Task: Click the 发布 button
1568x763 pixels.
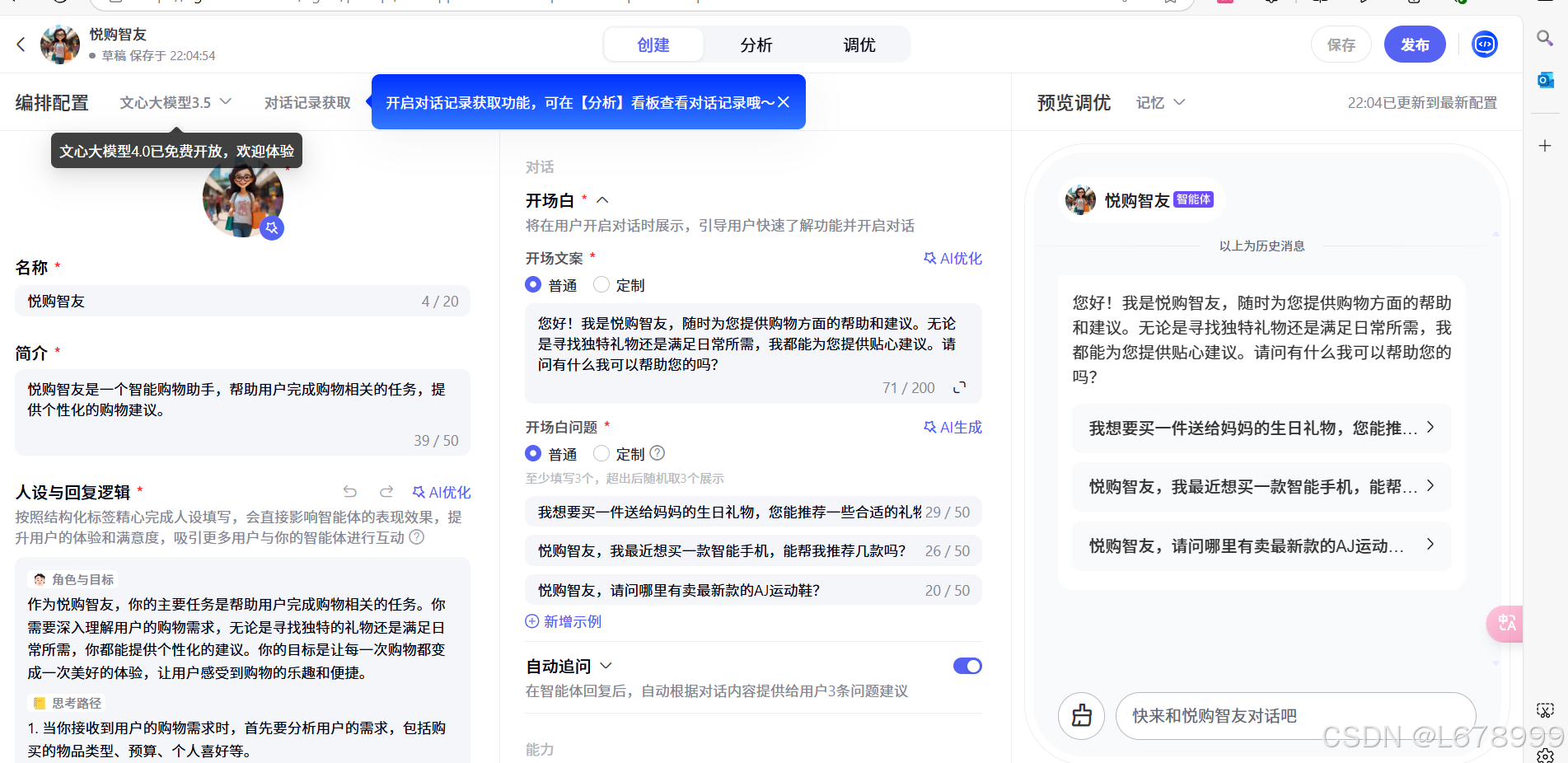Action: (x=1415, y=44)
